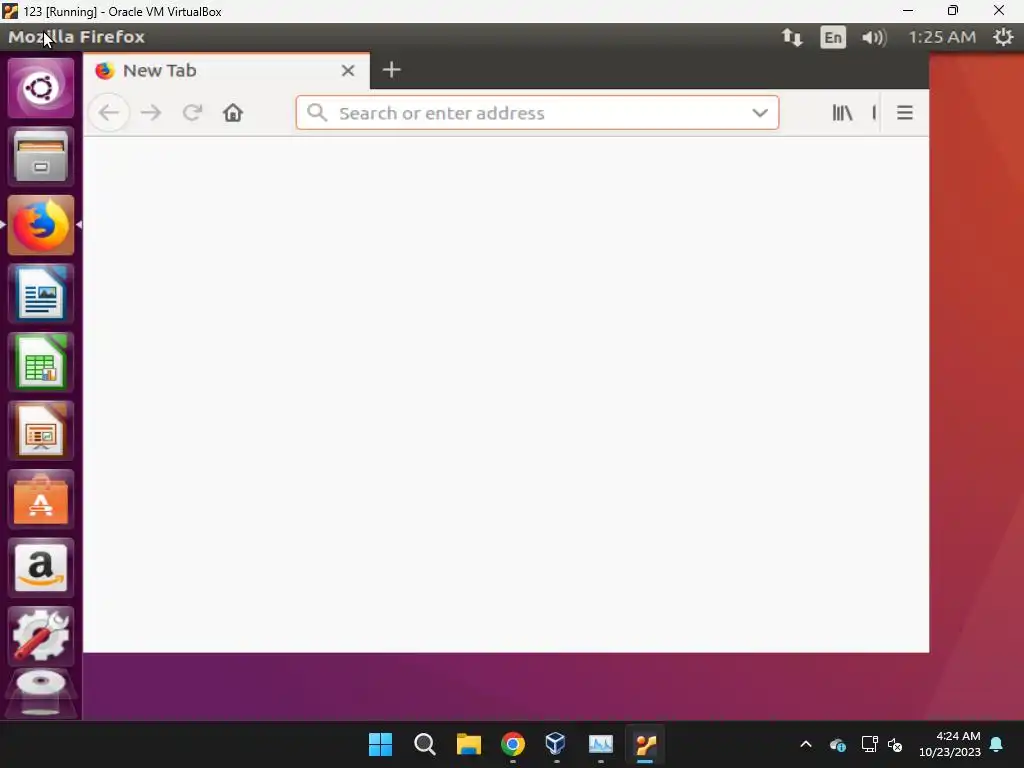Expand the hidden system tray icons chevron
The height and width of the screenshot is (768, 1024).
point(806,744)
